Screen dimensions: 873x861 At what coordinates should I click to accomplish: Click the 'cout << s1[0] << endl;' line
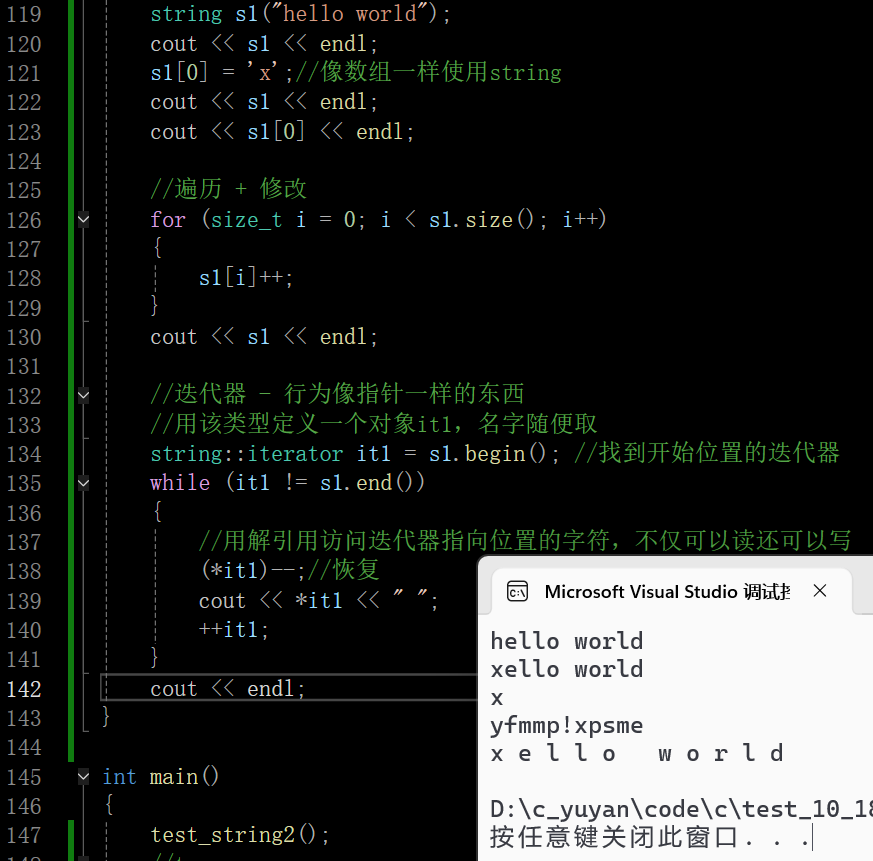tap(282, 132)
